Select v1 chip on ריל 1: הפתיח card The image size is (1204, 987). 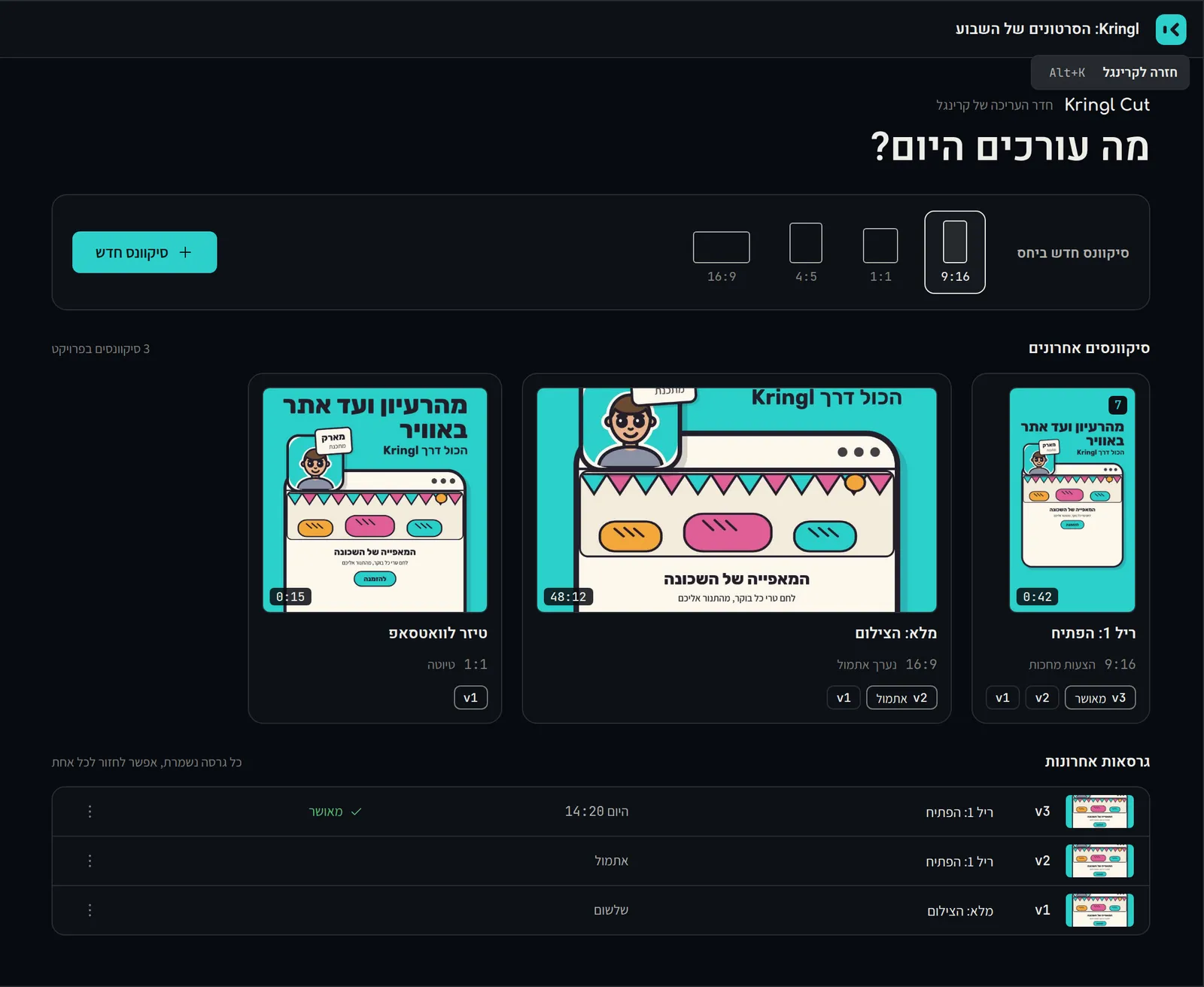coord(1003,698)
